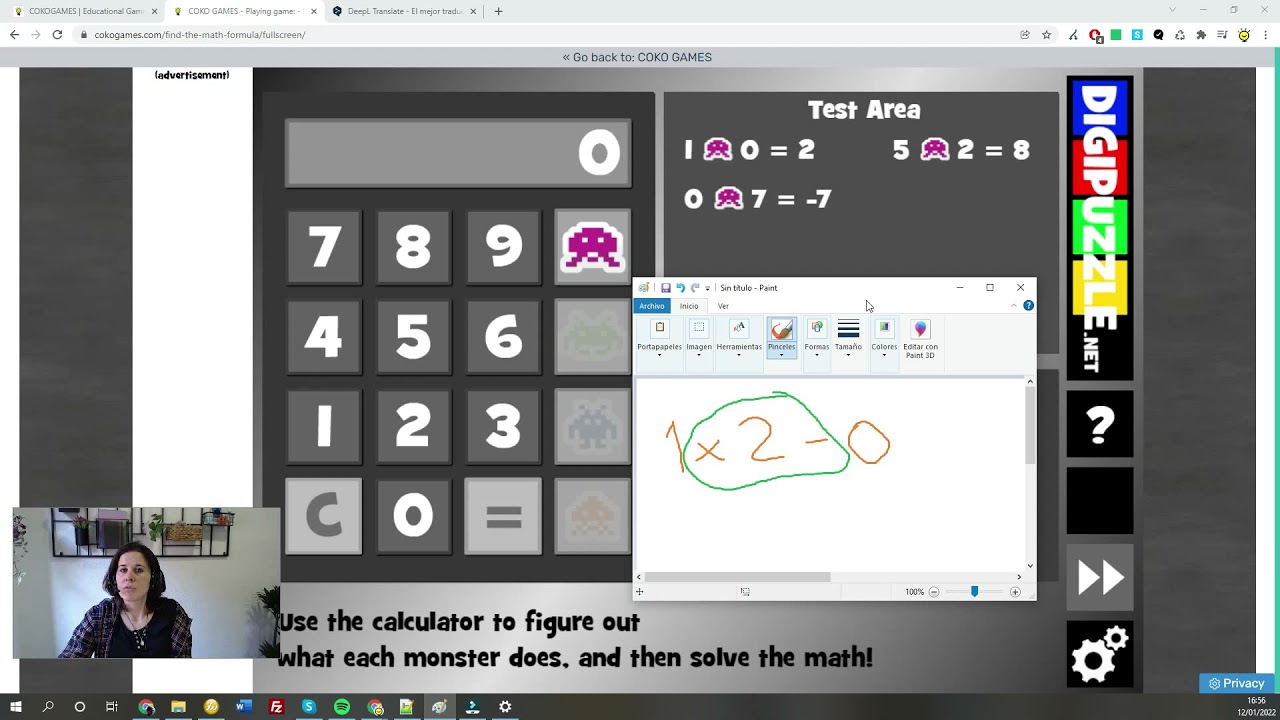
Task: Open FileZilla from the taskbar
Action: click(276, 707)
